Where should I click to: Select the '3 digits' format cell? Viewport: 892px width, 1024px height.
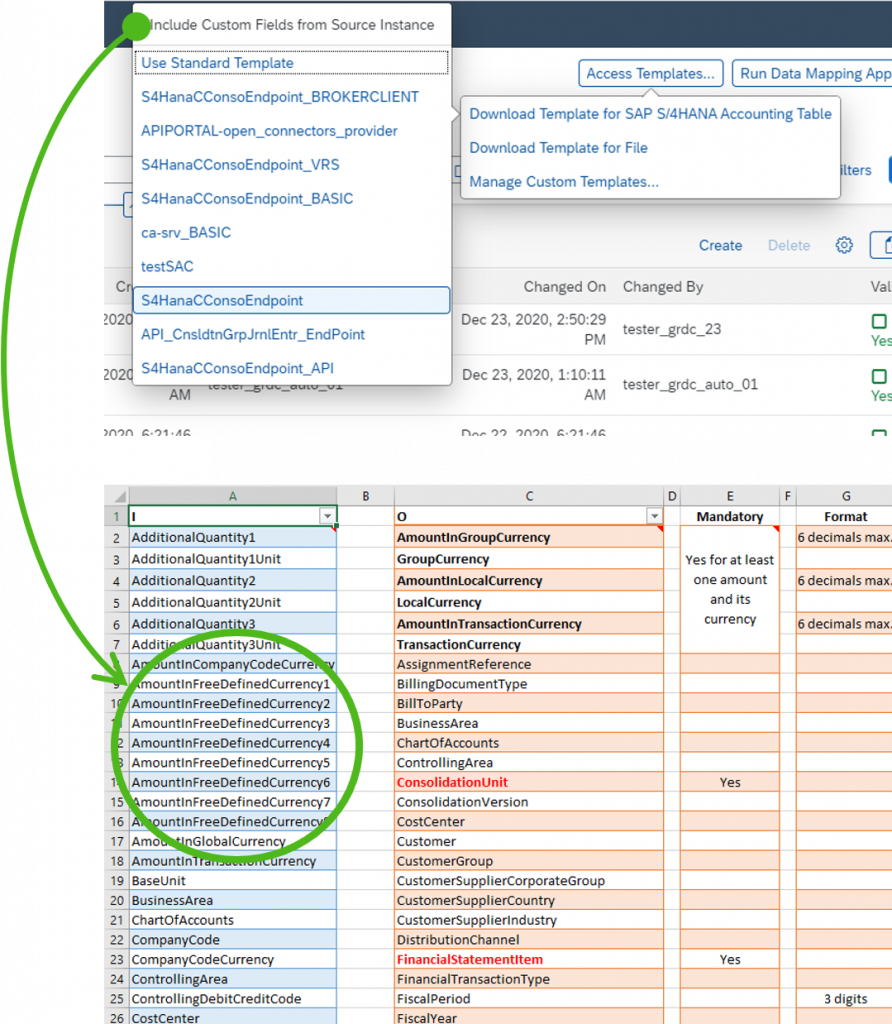(x=845, y=999)
